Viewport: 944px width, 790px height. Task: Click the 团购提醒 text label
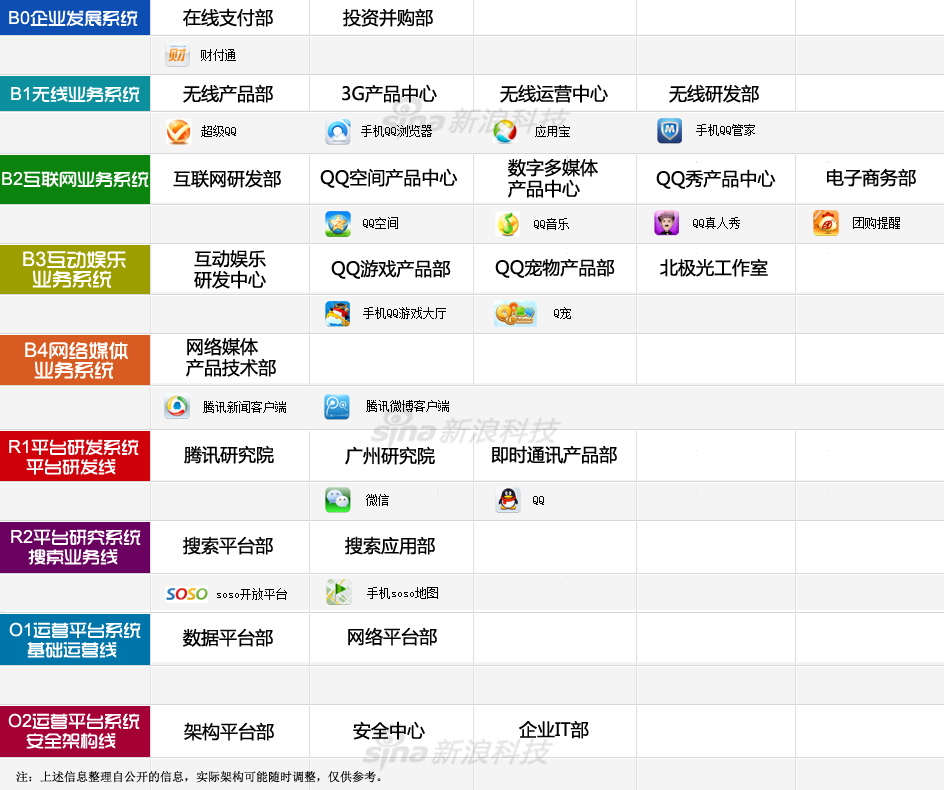(877, 223)
